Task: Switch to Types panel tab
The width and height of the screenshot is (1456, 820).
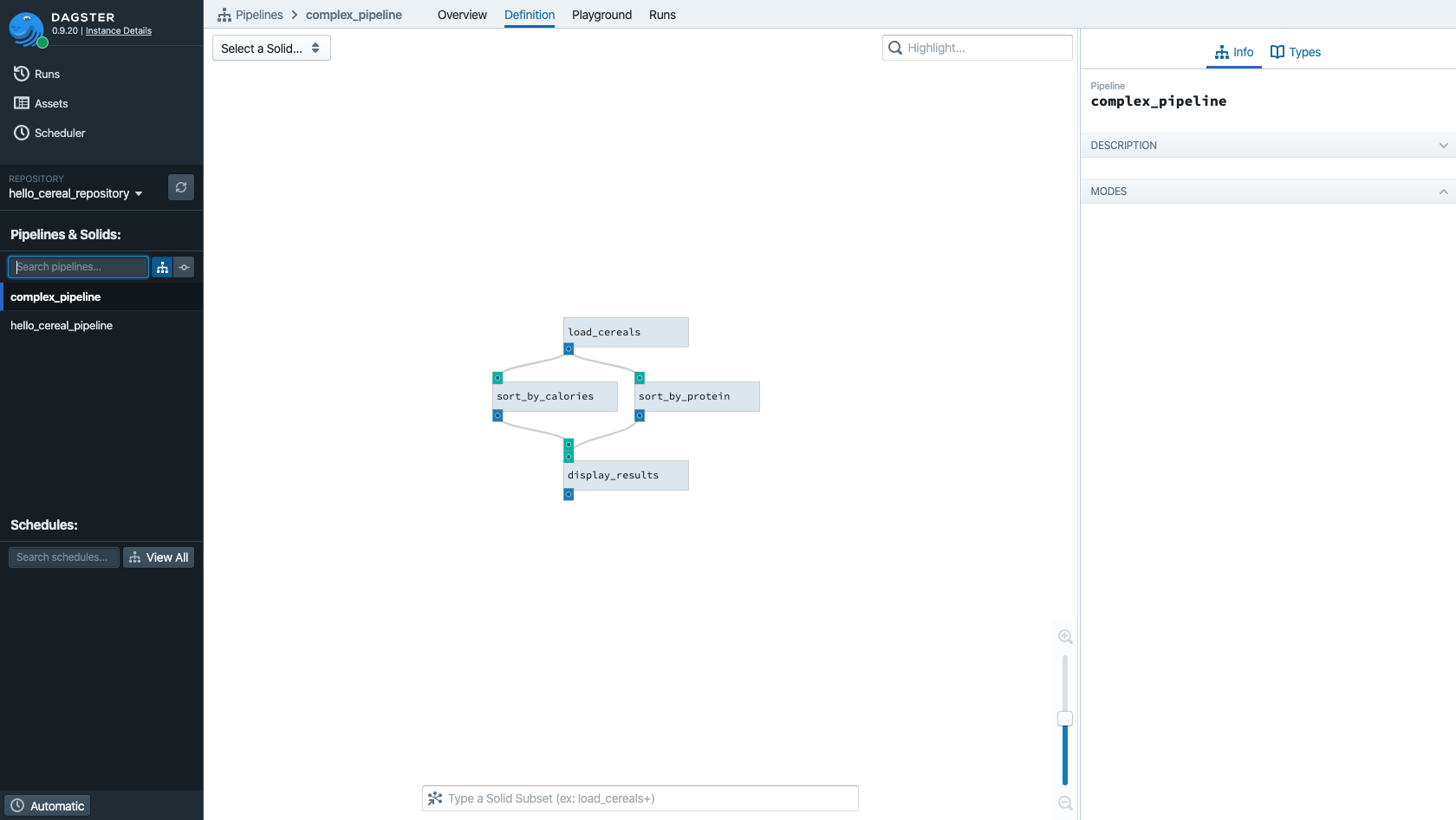Action: (1296, 52)
